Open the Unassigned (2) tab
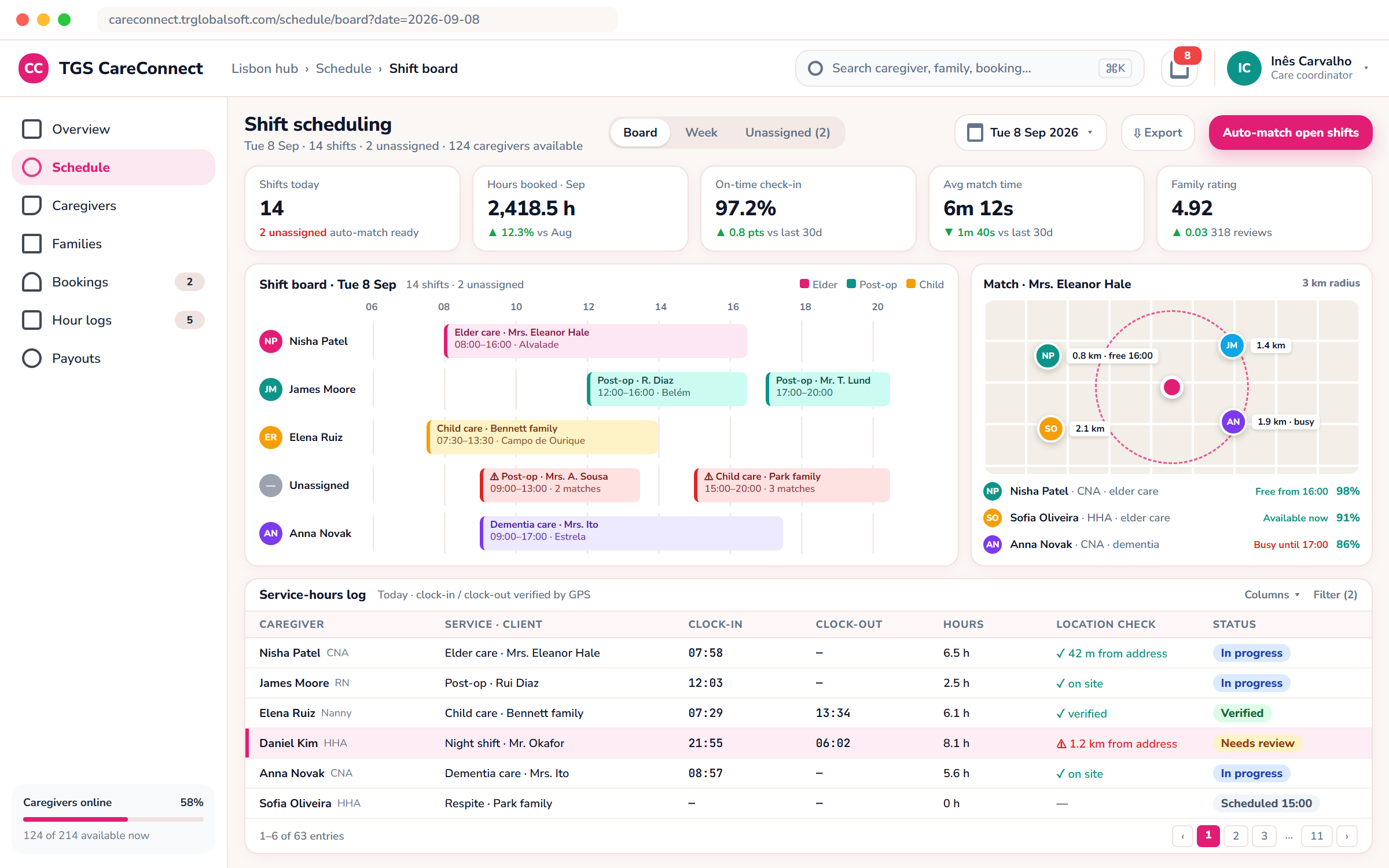This screenshot has width=1389, height=868. (x=788, y=133)
